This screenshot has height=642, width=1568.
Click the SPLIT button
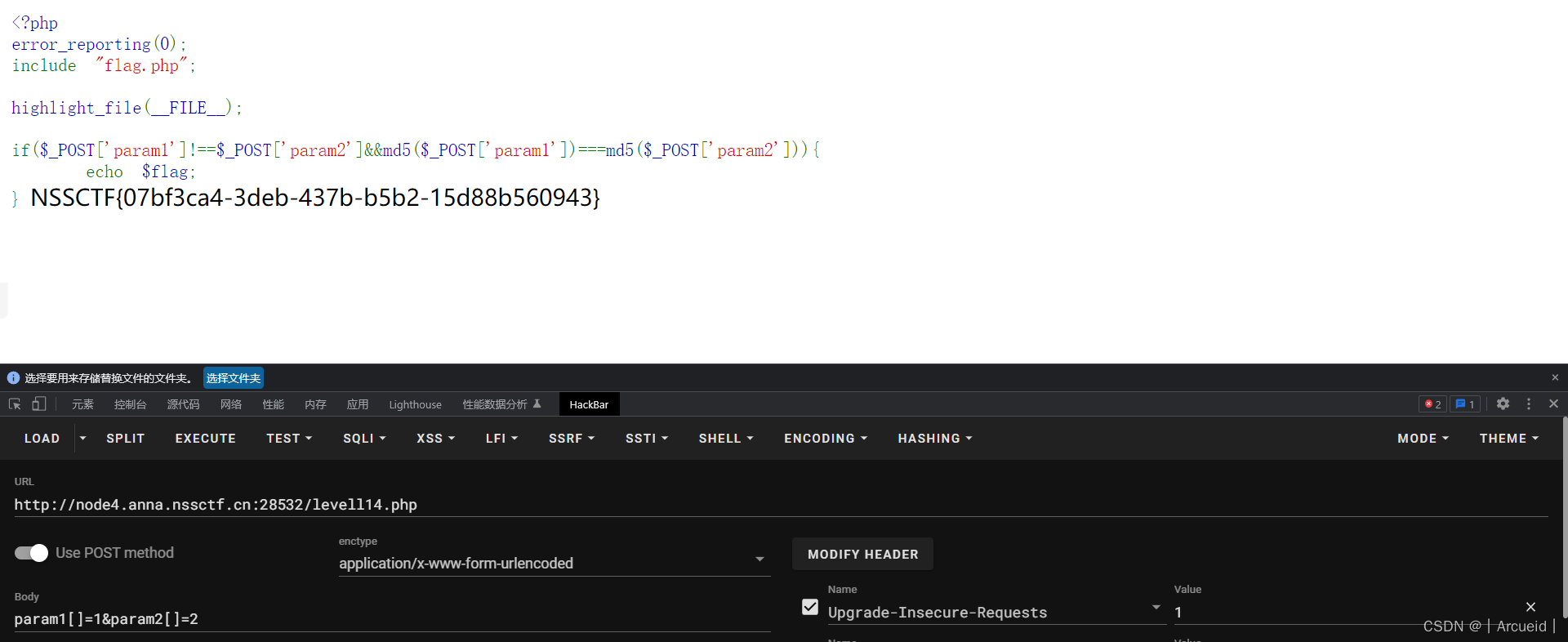125,439
